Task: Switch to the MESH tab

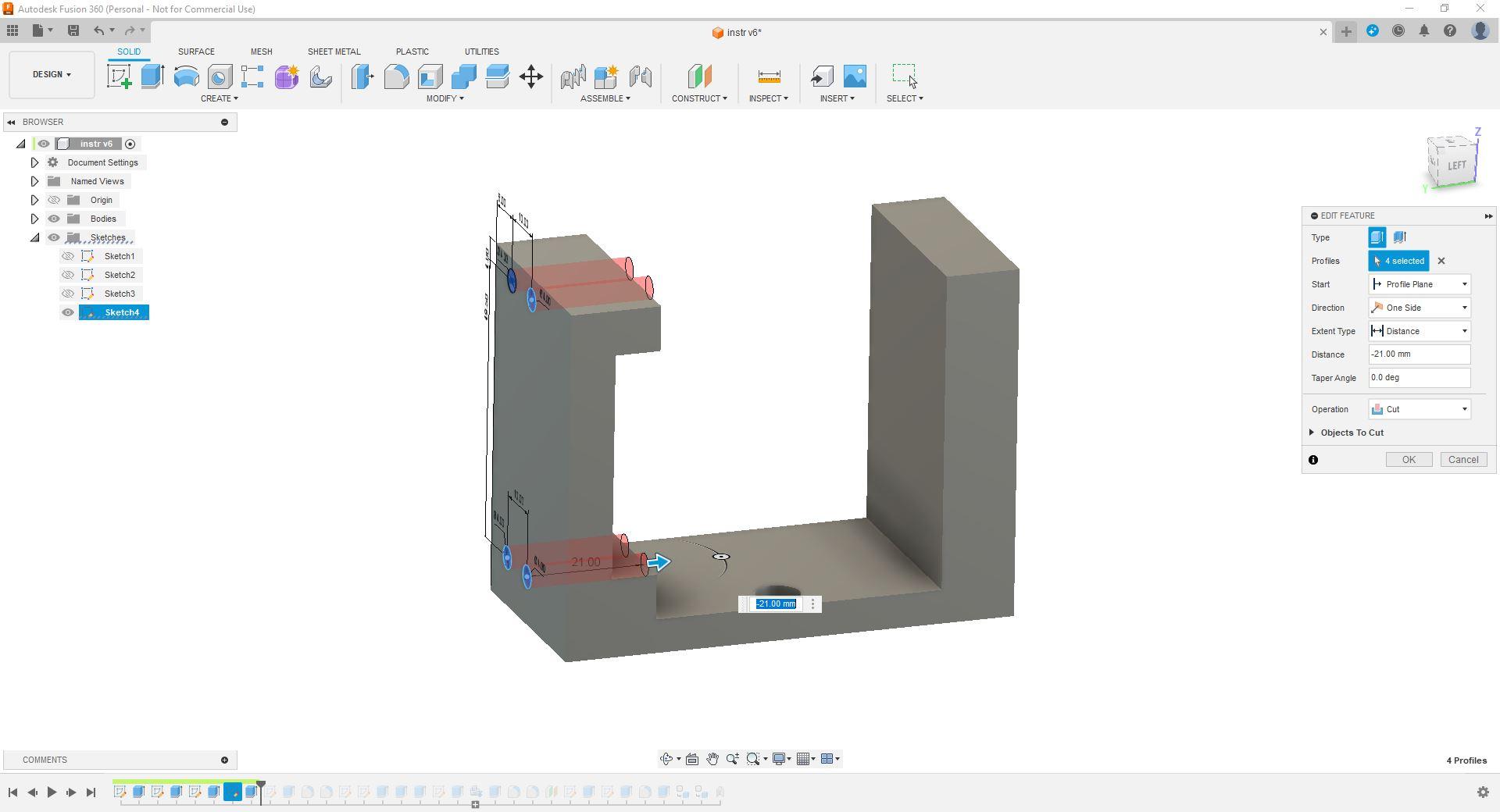Action: coord(261,52)
